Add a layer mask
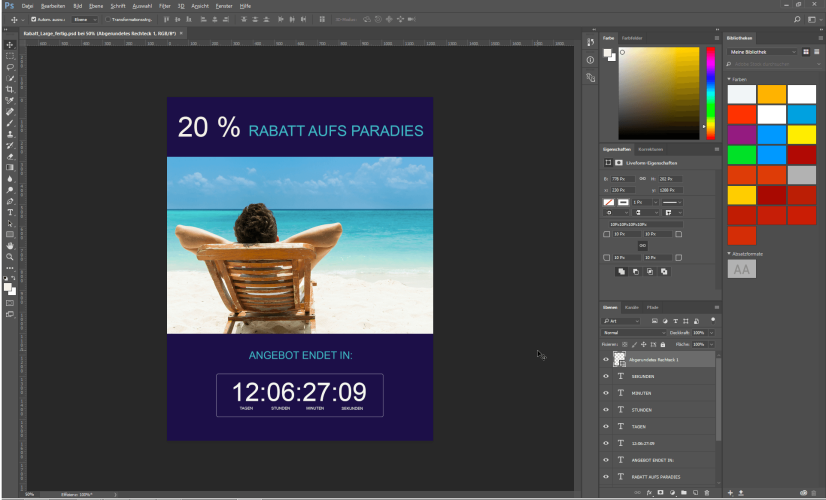 (661, 493)
